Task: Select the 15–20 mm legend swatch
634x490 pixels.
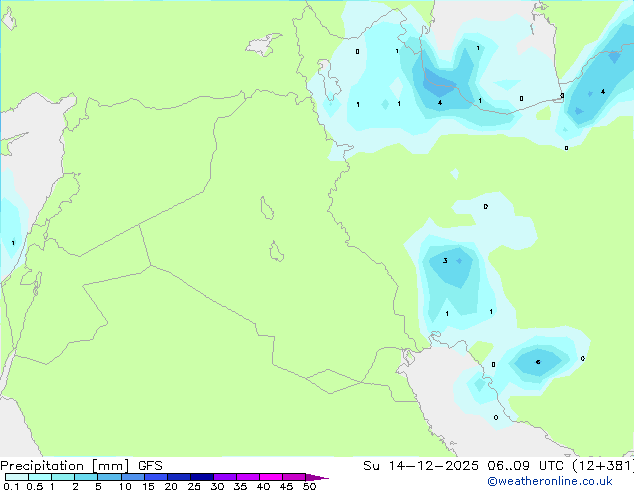Action: point(156,477)
